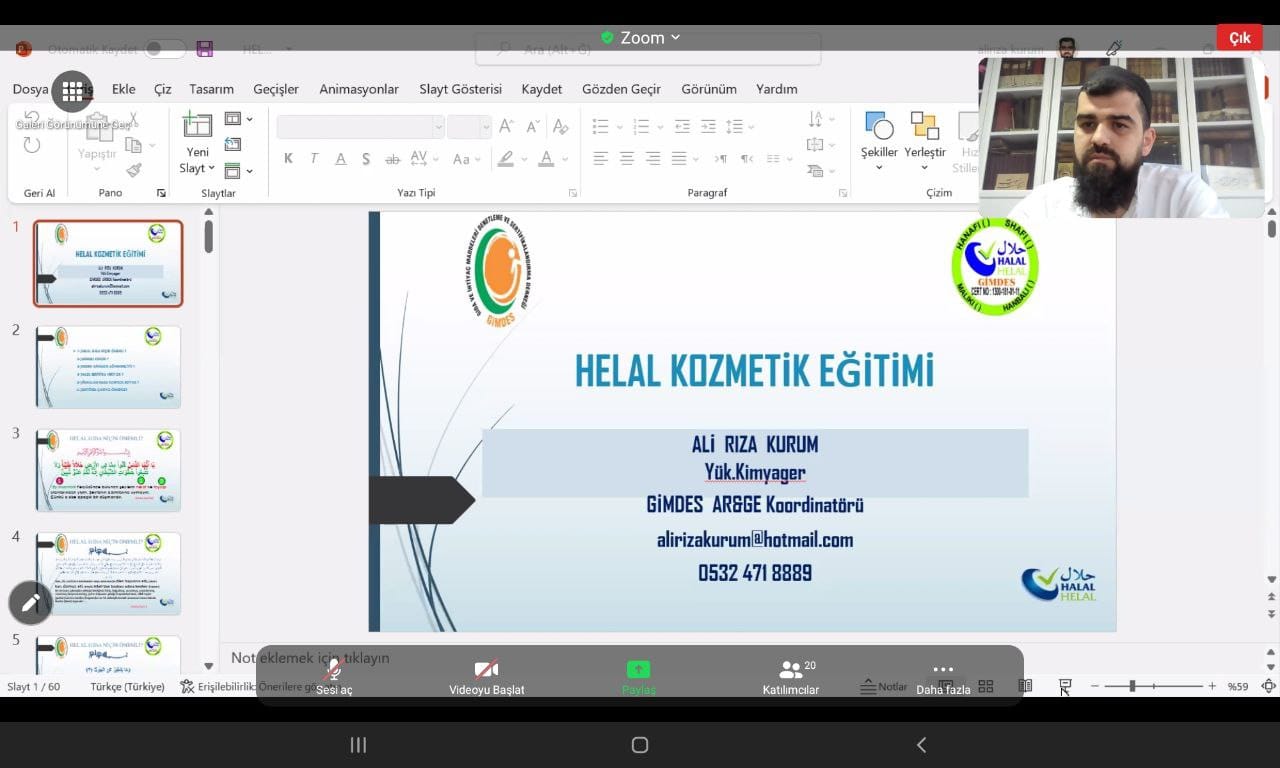Click the increase indent icon
The image size is (1280, 768).
pos(708,126)
